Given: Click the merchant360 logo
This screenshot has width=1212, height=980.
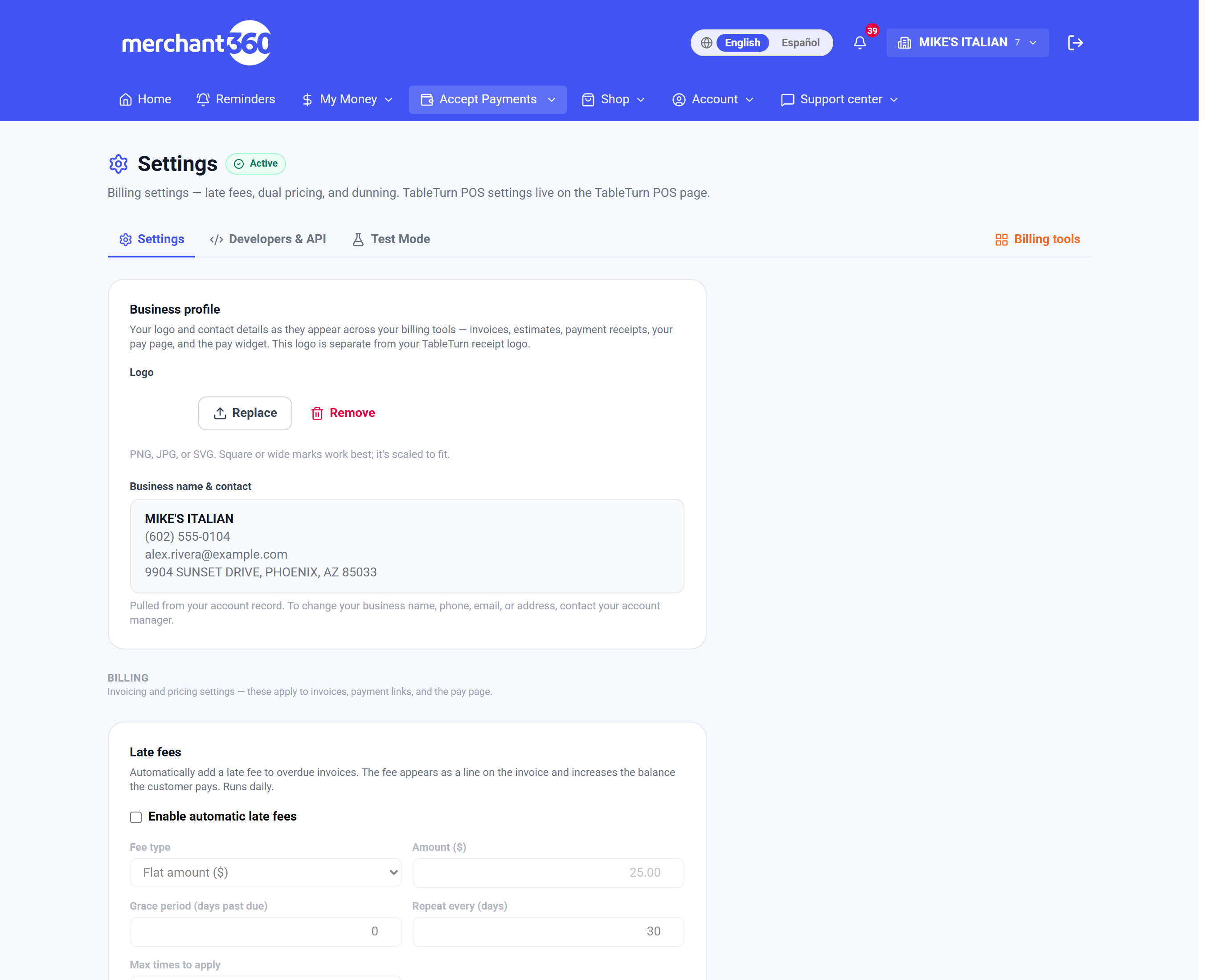Looking at the screenshot, I should [x=197, y=43].
